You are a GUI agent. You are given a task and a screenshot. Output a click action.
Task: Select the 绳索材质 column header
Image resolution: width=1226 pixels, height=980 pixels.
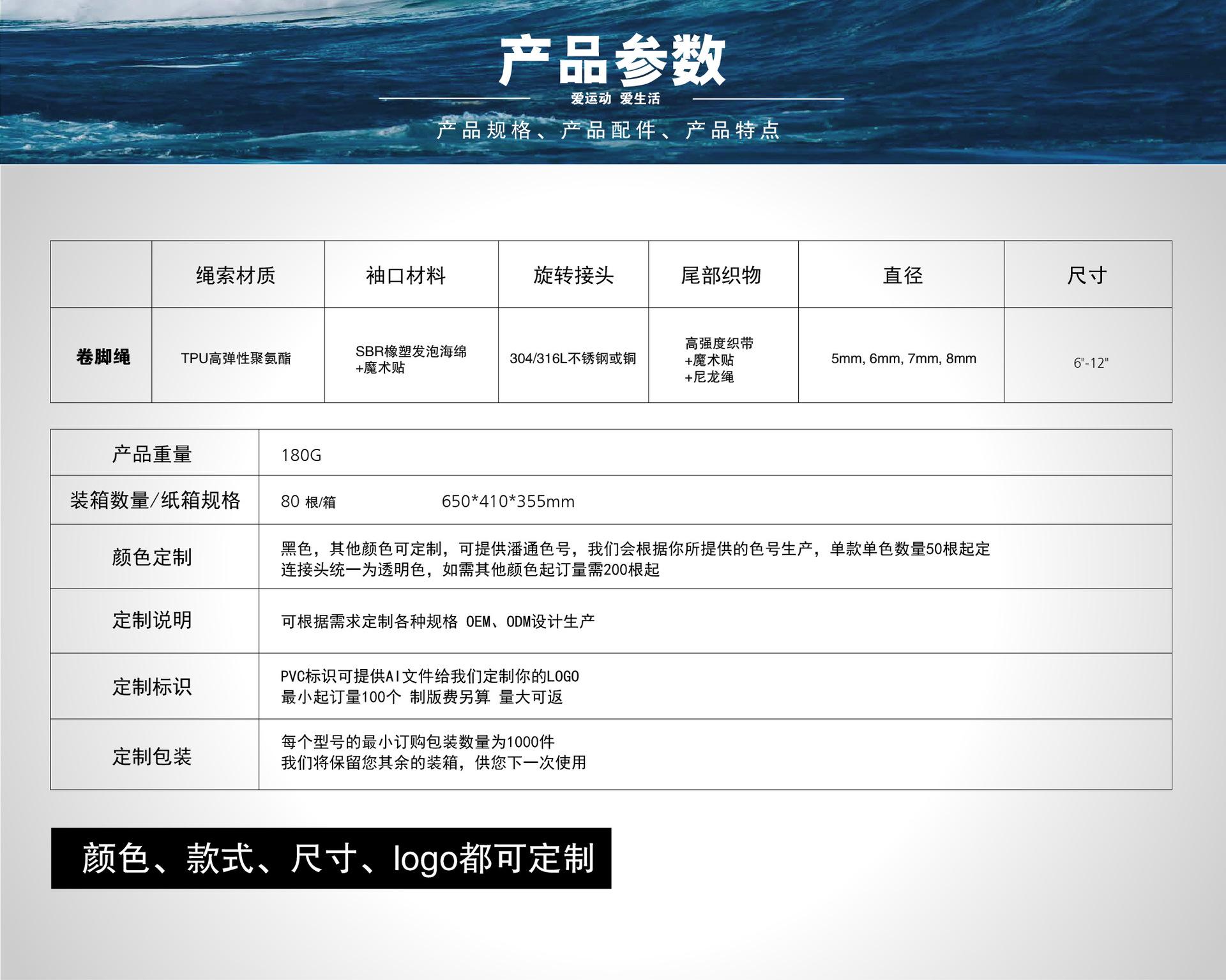point(236,276)
